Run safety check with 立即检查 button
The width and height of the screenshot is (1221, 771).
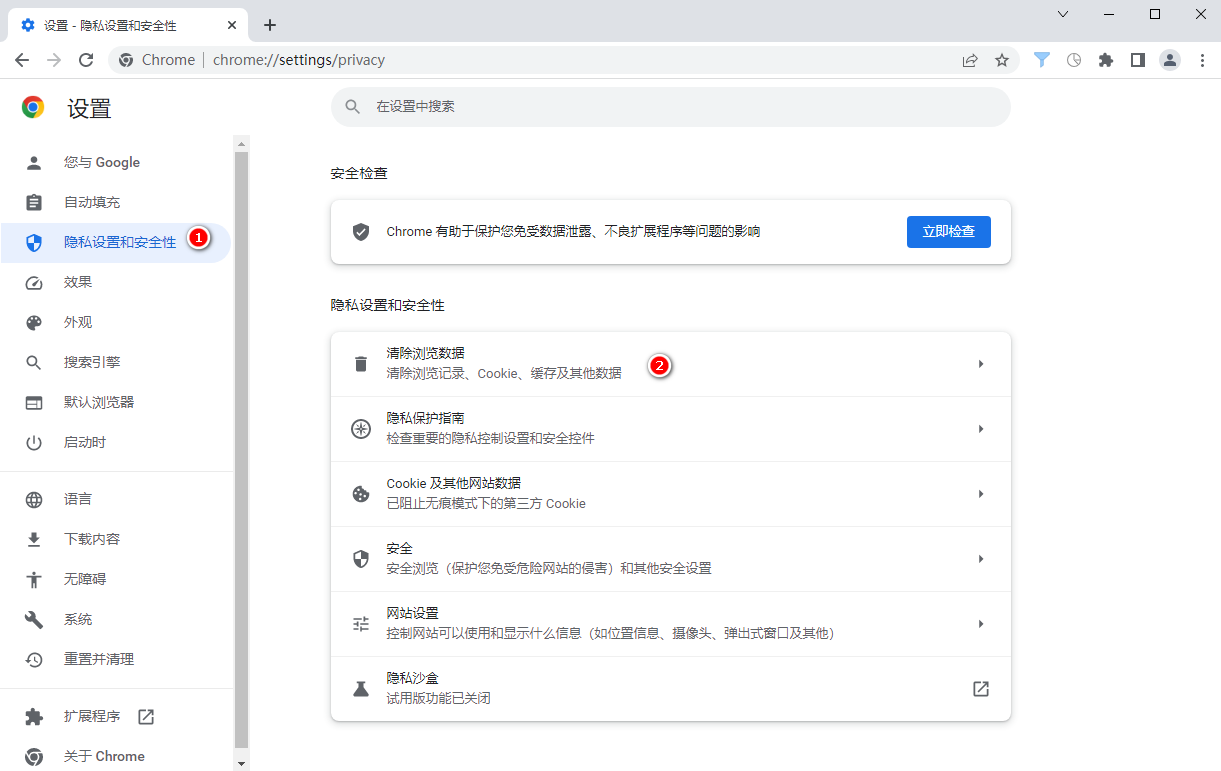pyautogui.click(x=949, y=231)
